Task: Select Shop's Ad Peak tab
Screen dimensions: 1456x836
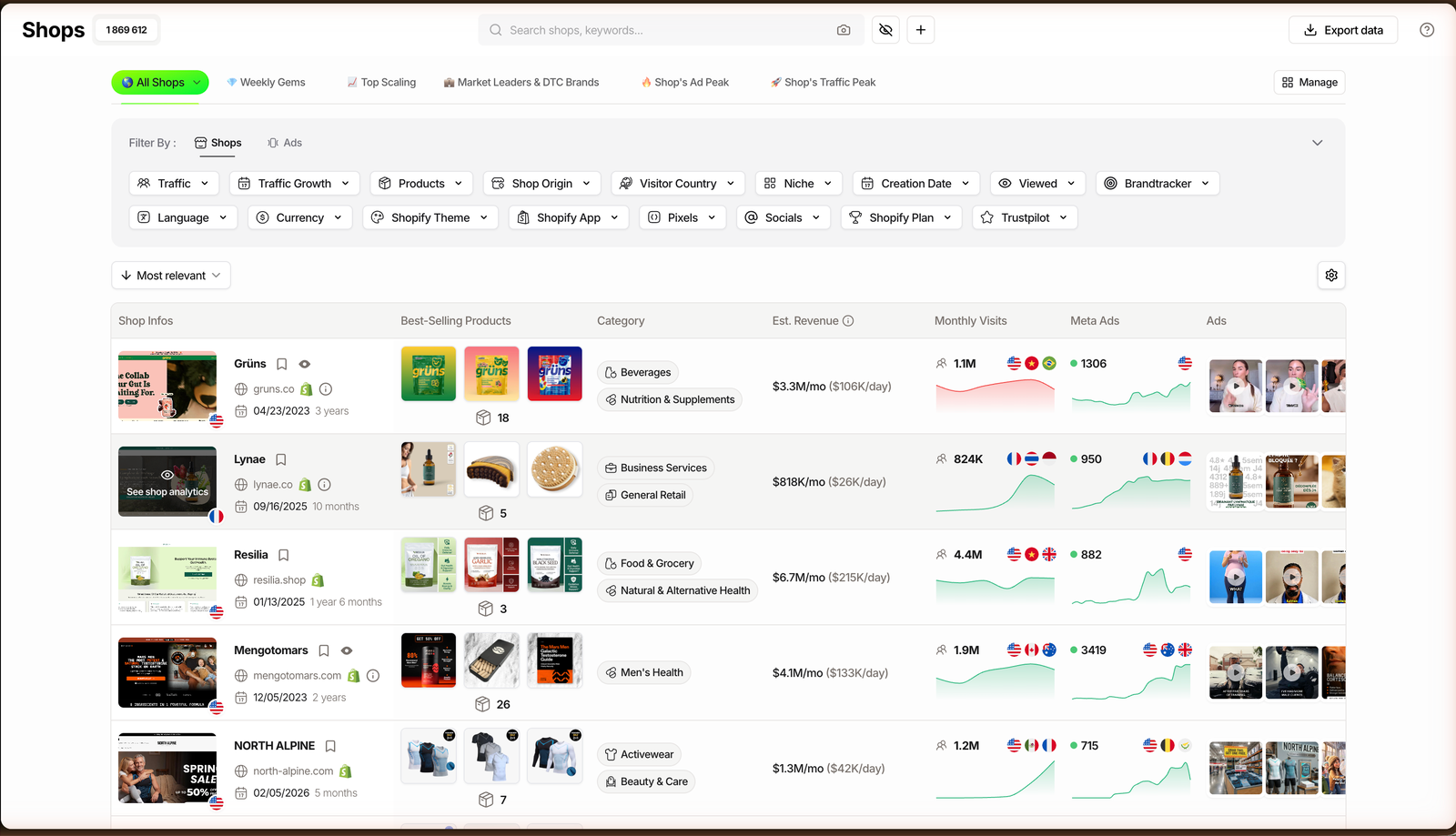Action: [685, 82]
